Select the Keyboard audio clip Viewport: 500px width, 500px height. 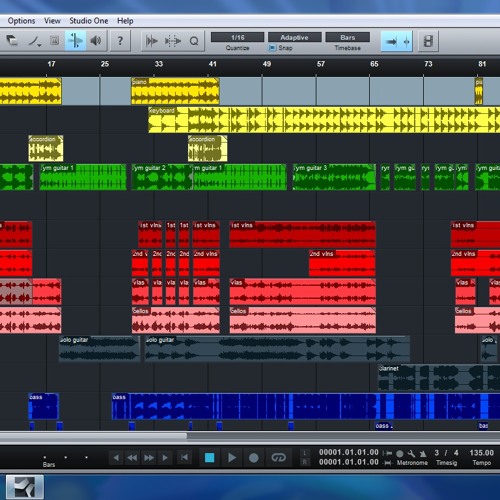click(x=324, y=120)
